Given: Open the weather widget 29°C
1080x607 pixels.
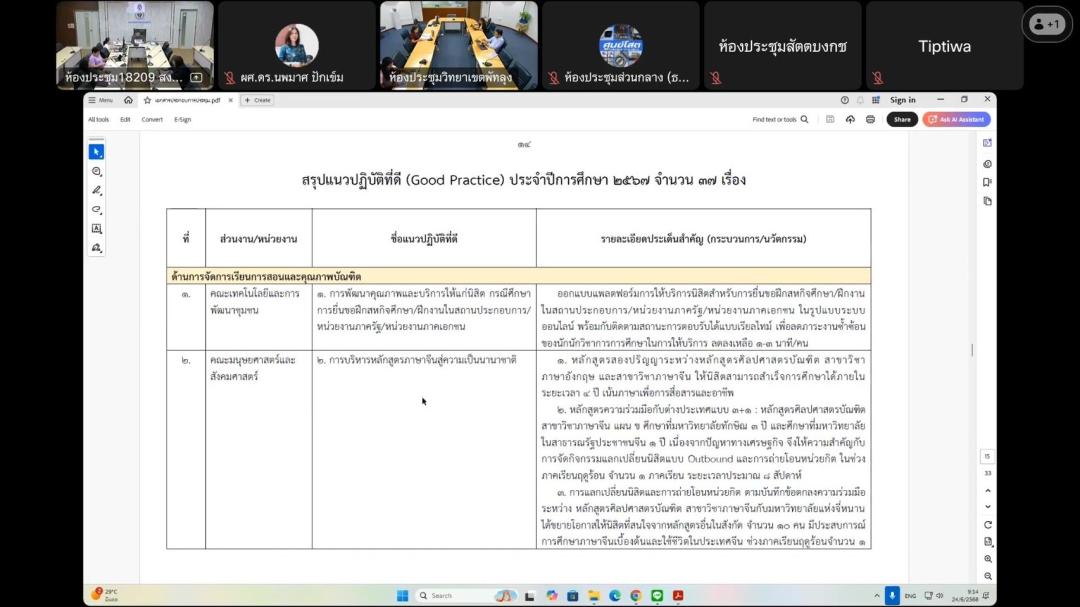Looking at the screenshot, I should click(105, 595).
